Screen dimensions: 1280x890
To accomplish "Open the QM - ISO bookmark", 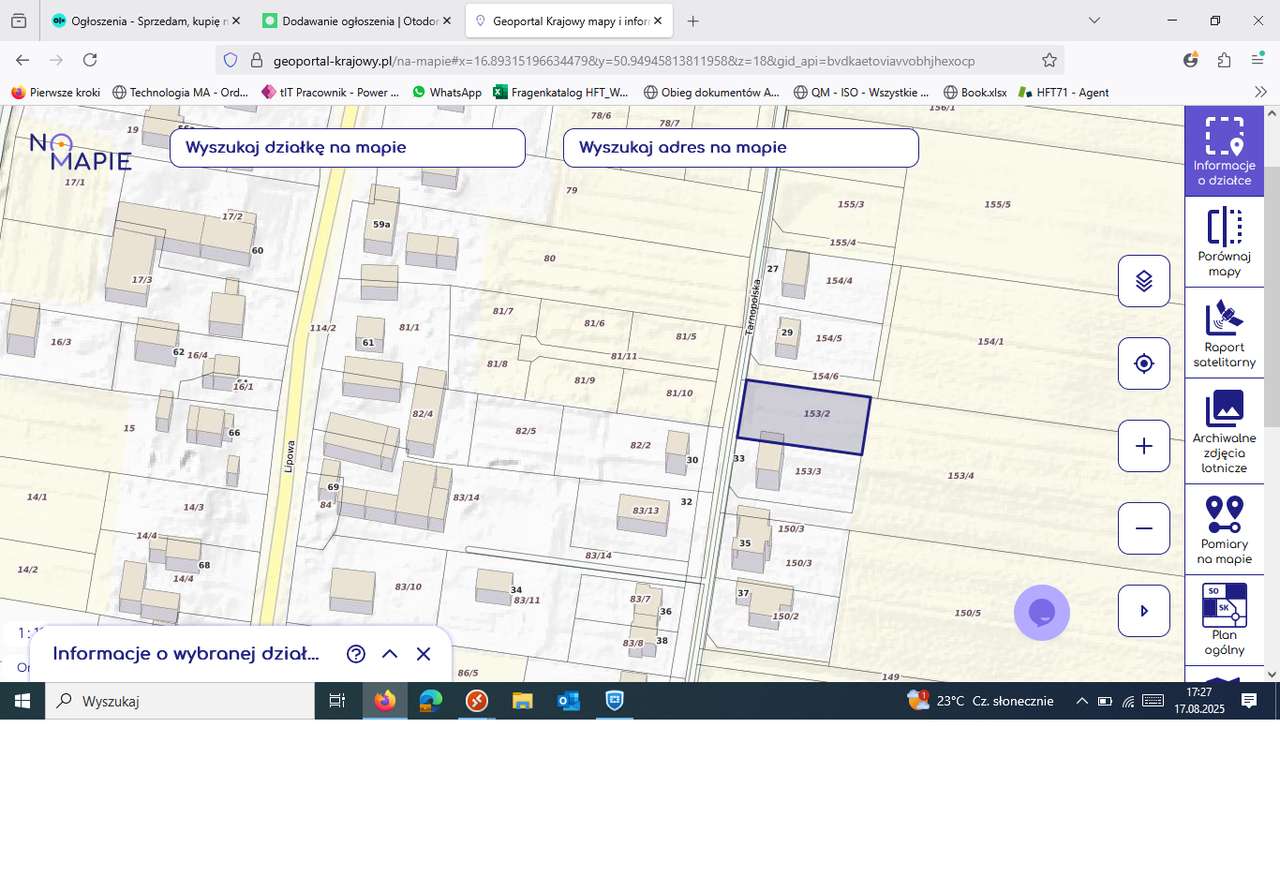I will [861, 92].
